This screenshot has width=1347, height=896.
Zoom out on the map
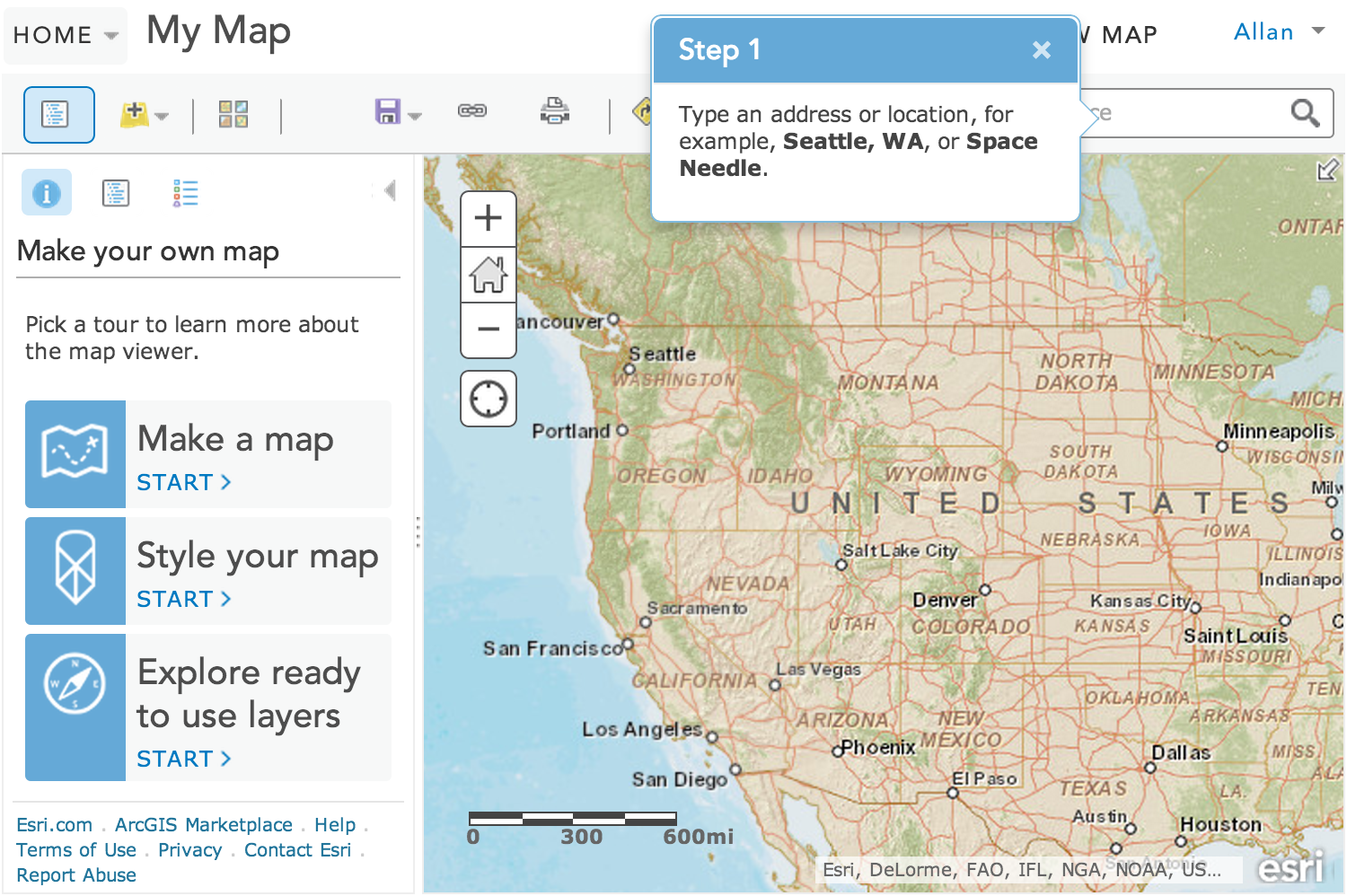tap(489, 329)
